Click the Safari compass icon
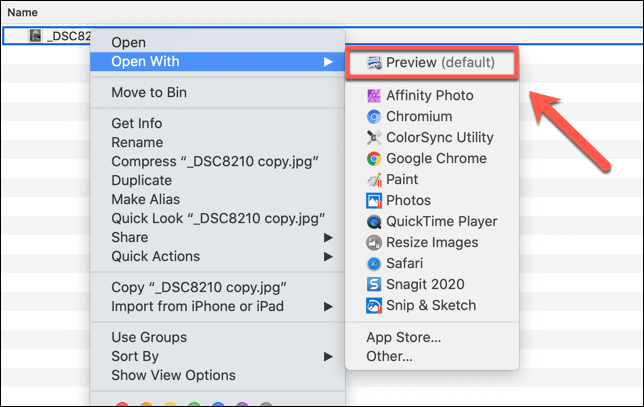 click(x=374, y=264)
